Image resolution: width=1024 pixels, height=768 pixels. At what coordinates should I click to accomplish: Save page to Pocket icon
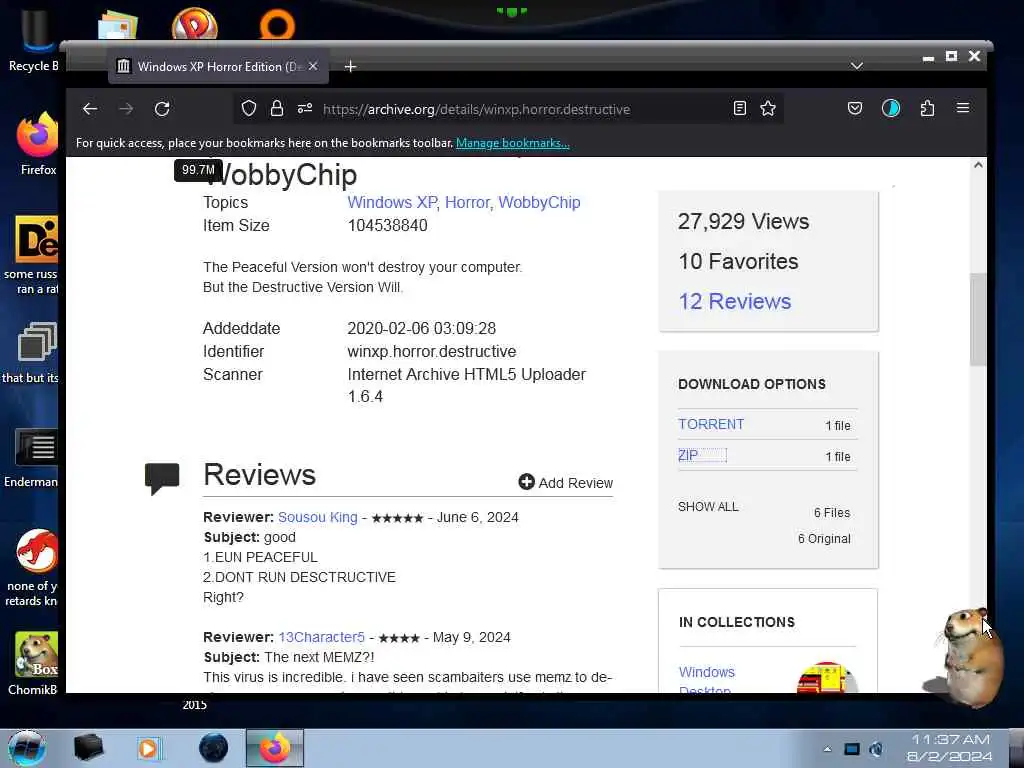click(x=855, y=108)
